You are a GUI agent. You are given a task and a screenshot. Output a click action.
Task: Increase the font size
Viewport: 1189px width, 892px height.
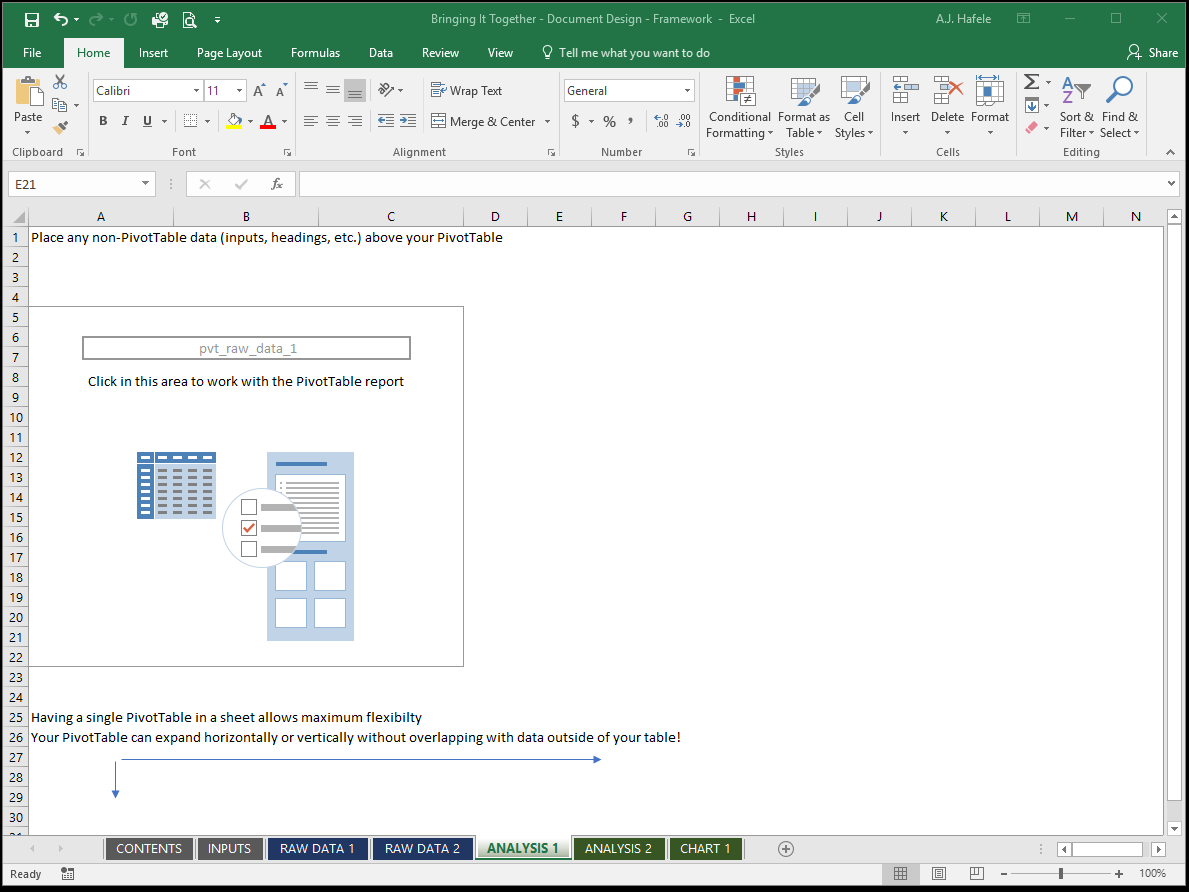[259, 90]
